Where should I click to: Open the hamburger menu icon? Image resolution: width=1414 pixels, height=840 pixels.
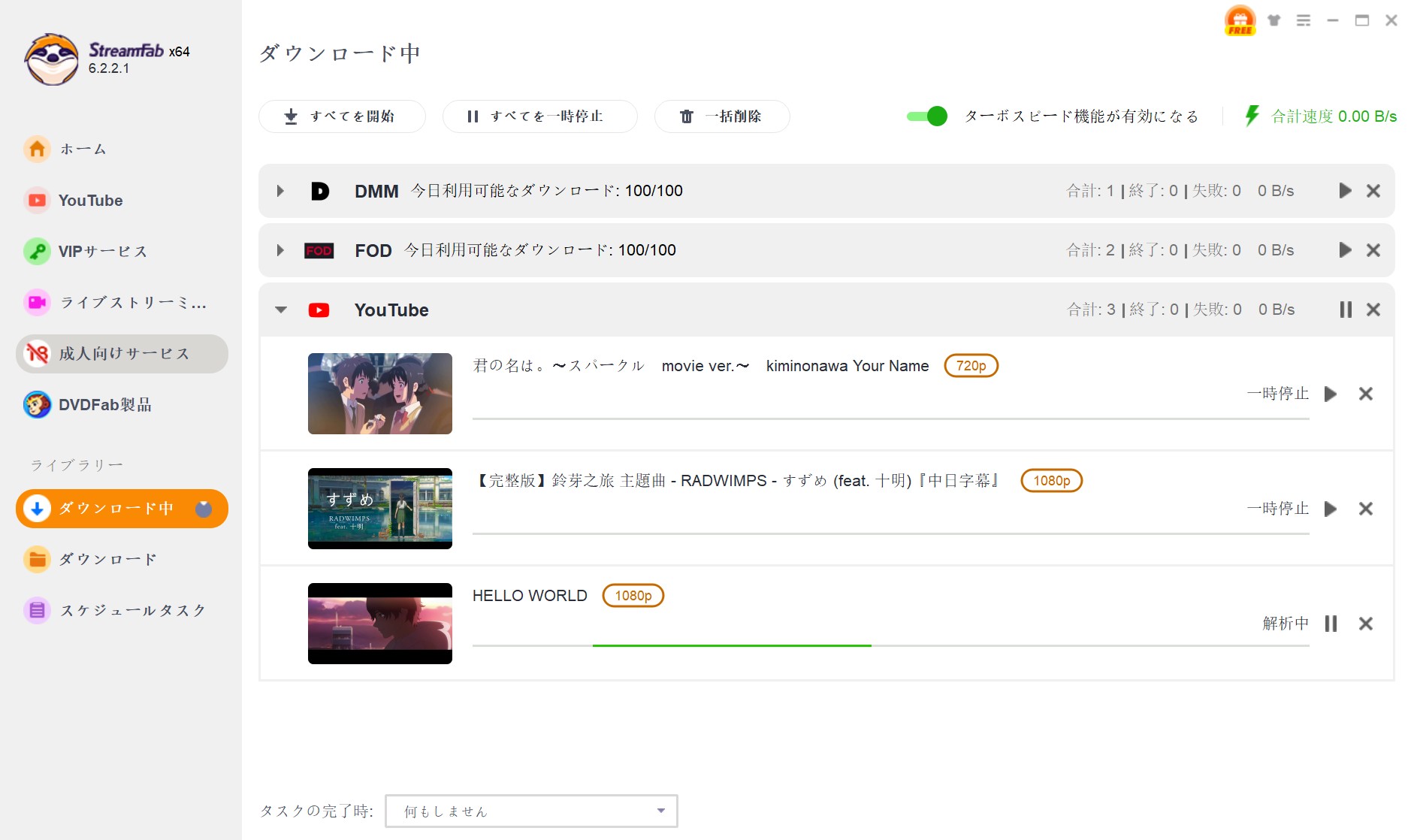[x=1304, y=20]
